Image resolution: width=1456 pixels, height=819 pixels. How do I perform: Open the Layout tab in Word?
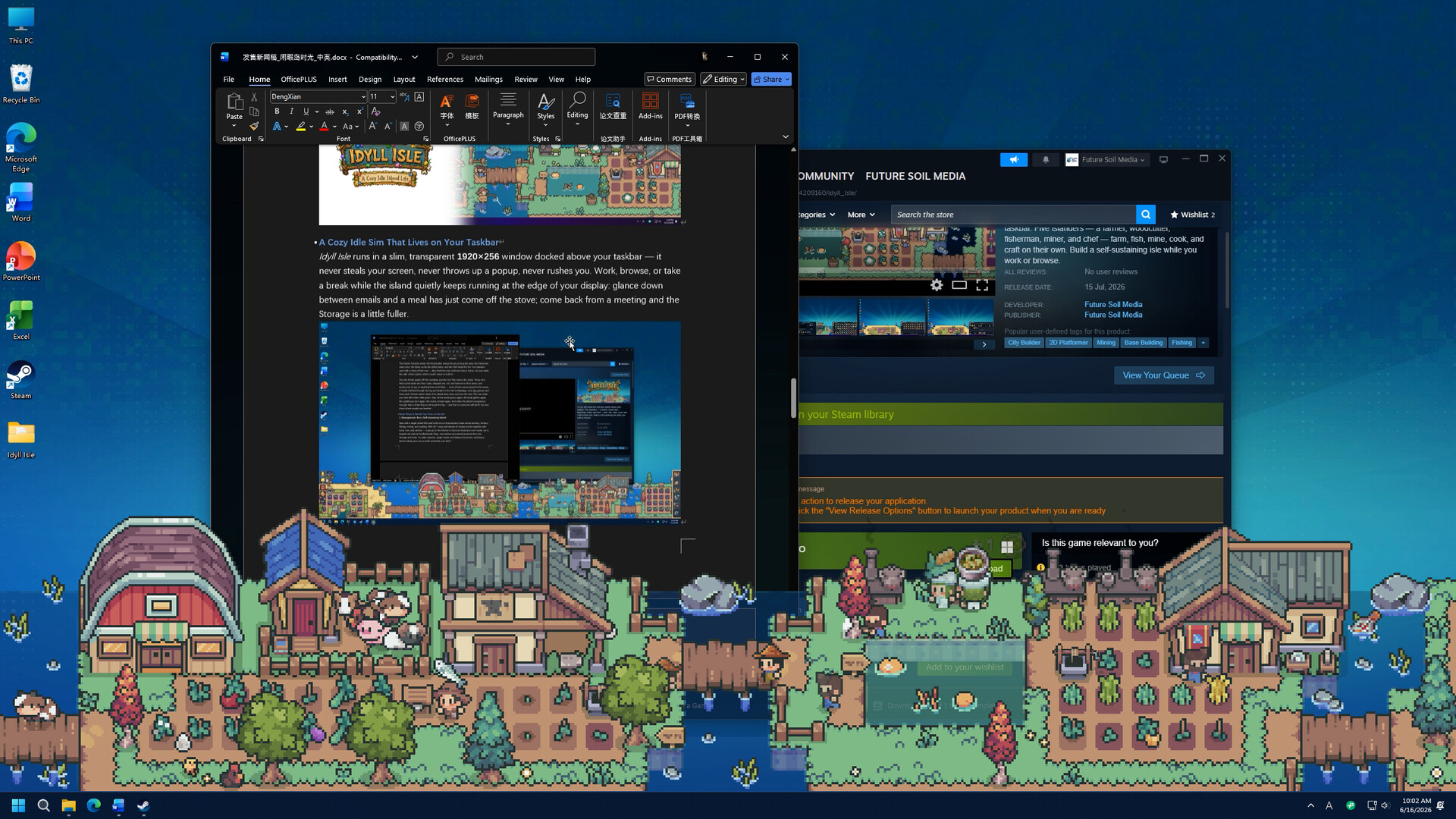point(404,79)
